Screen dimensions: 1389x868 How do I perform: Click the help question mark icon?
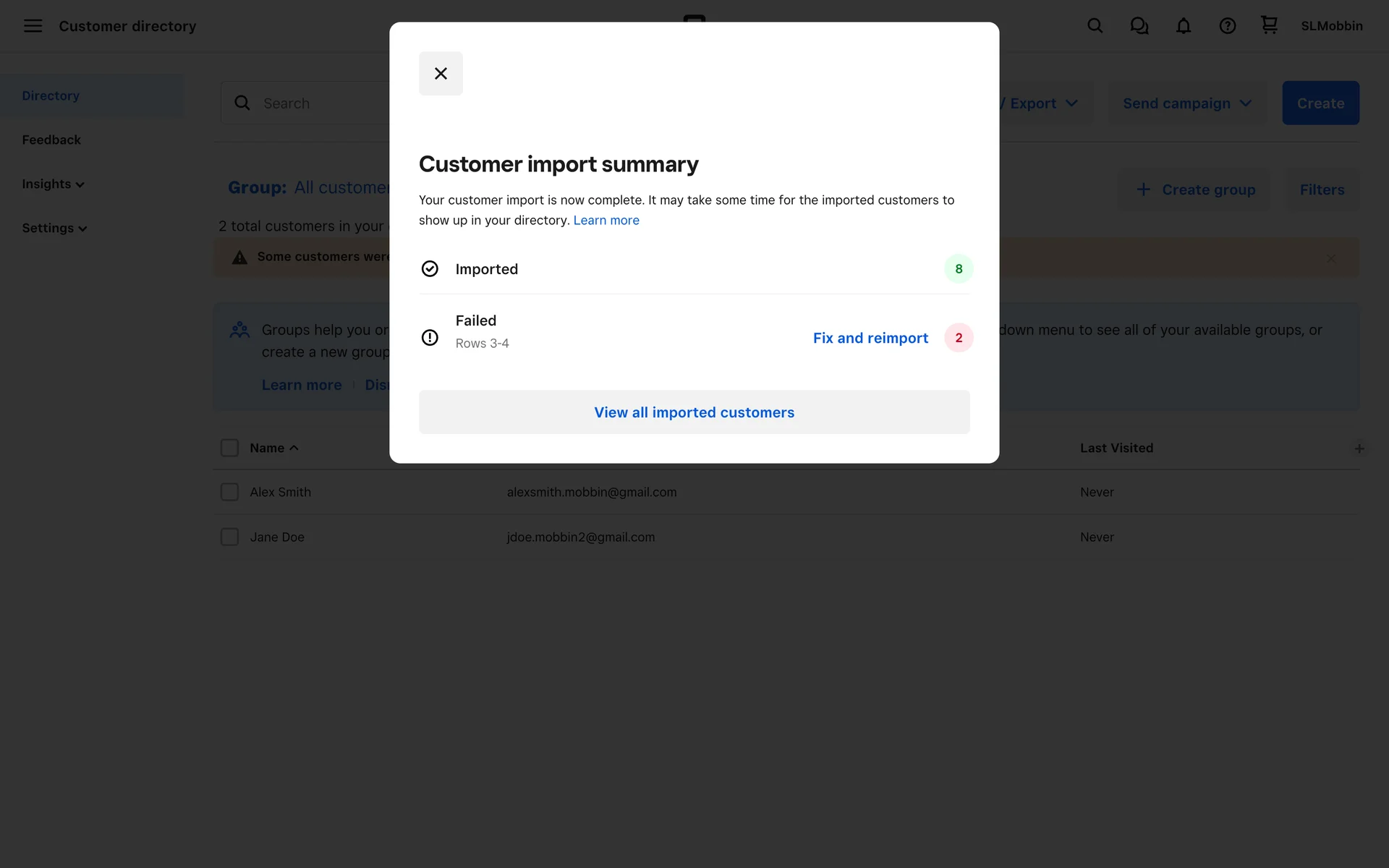pyautogui.click(x=1227, y=26)
